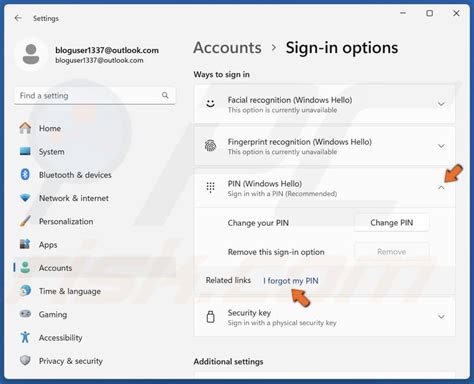Click the I forgot my PIN link

click(x=291, y=281)
